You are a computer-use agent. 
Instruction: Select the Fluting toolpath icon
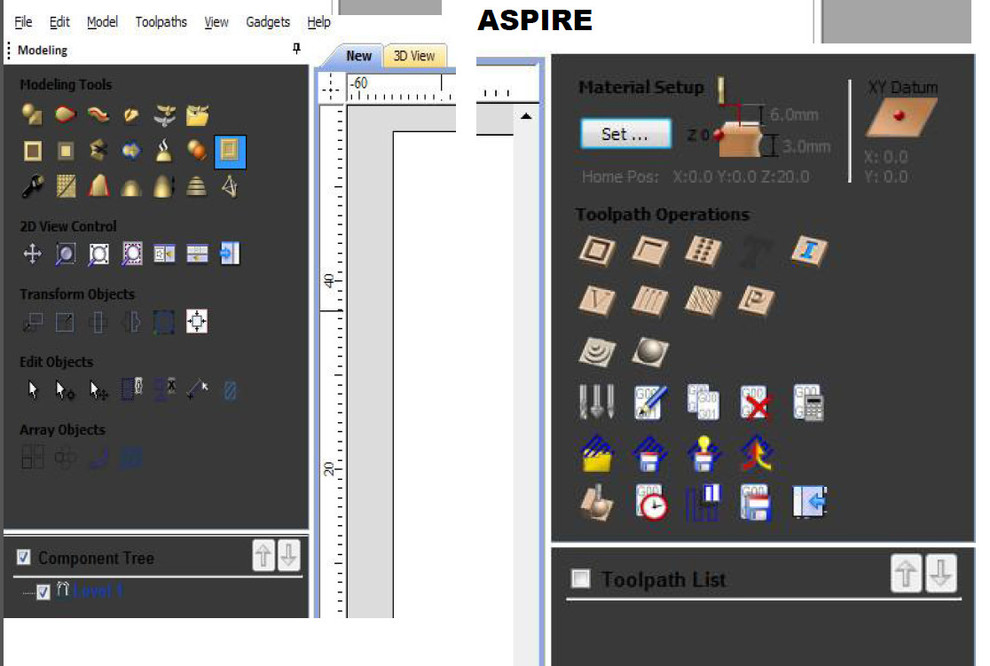click(650, 300)
